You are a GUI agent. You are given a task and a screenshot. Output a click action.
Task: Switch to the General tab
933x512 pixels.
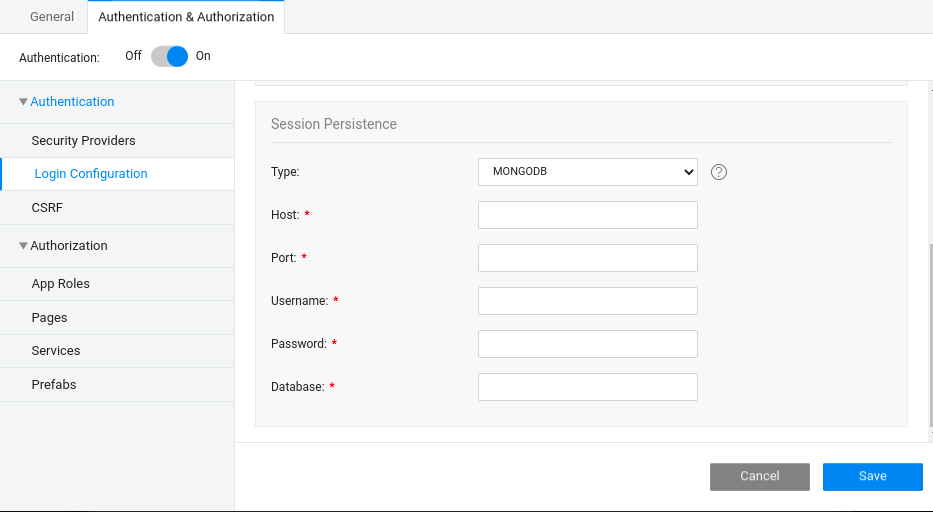(x=52, y=17)
